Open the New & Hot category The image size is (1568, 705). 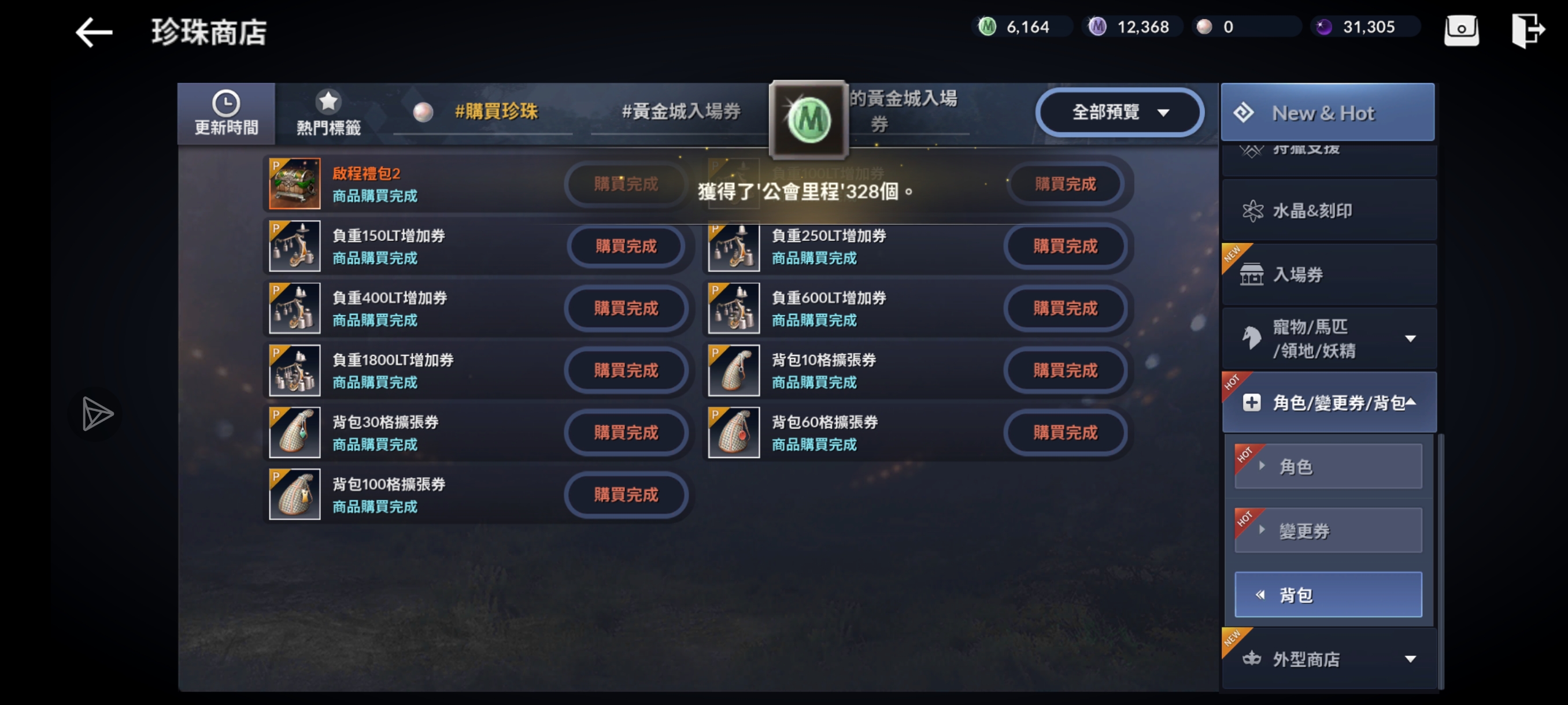(1327, 113)
